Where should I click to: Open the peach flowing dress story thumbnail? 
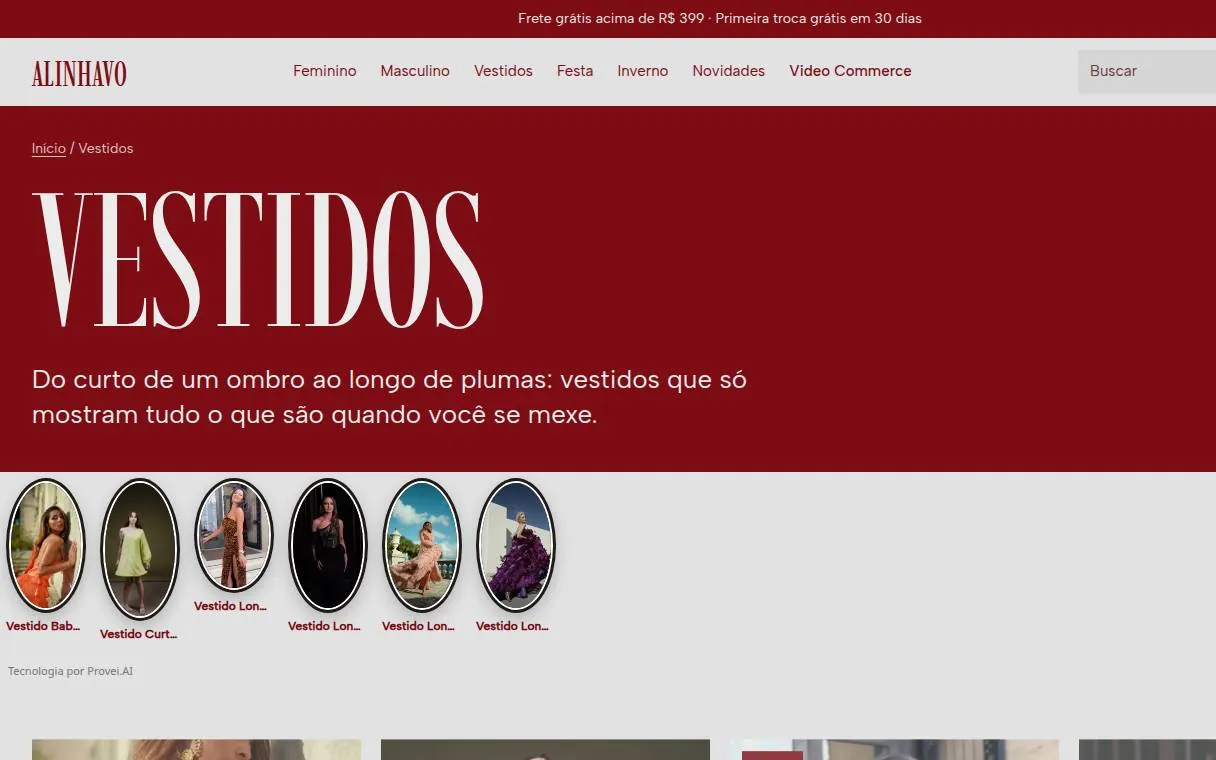pyautogui.click(x=422, y=545)
